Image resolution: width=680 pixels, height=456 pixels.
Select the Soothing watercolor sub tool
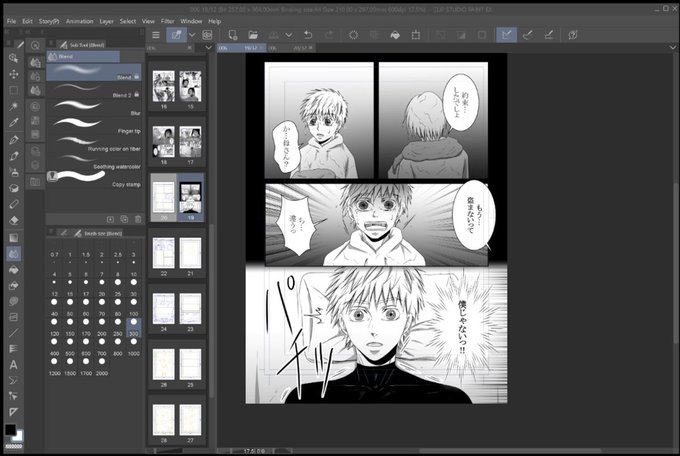pos(94,162)
